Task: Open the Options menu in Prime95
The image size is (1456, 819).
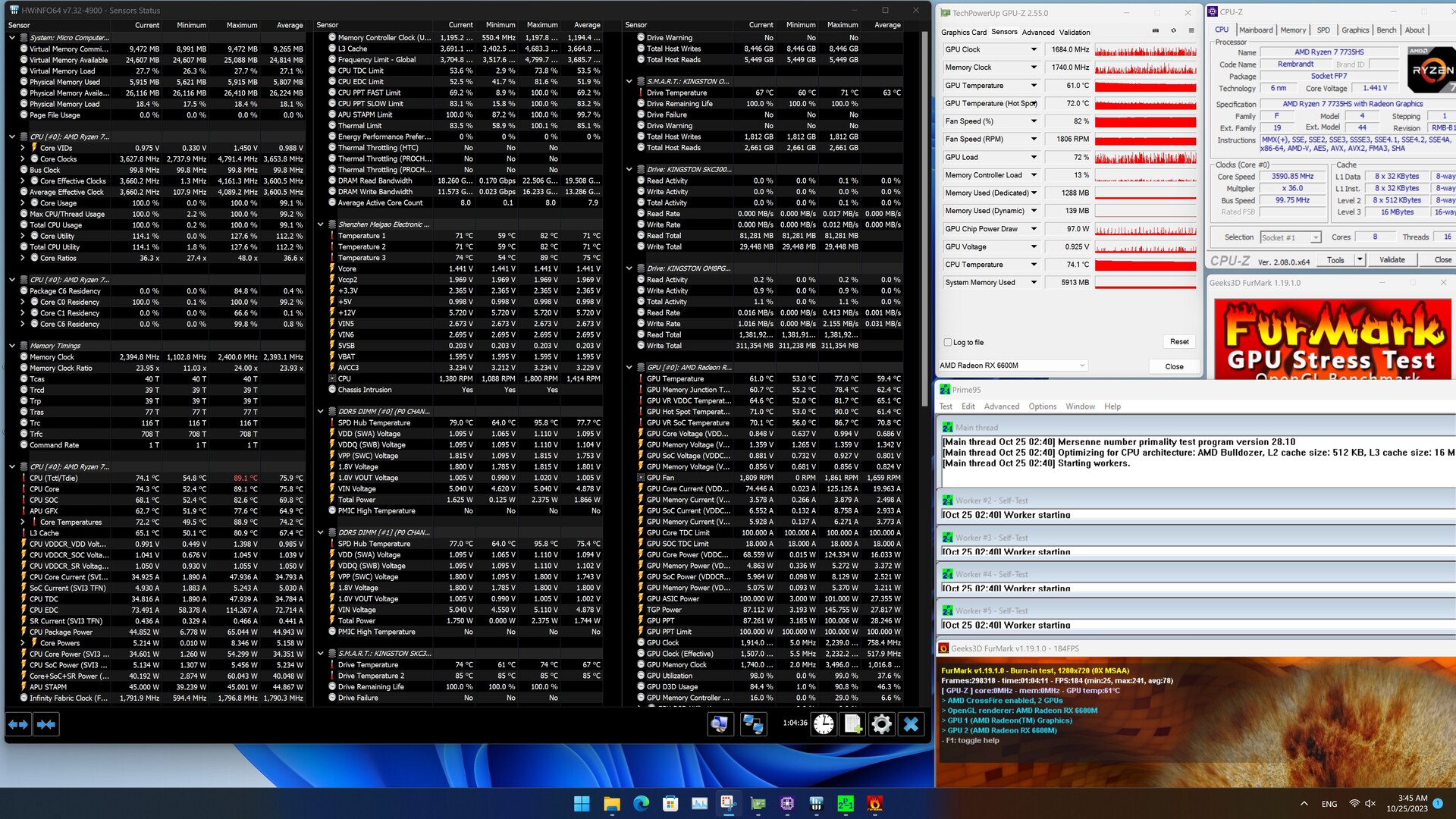Action: point(1042,406)
